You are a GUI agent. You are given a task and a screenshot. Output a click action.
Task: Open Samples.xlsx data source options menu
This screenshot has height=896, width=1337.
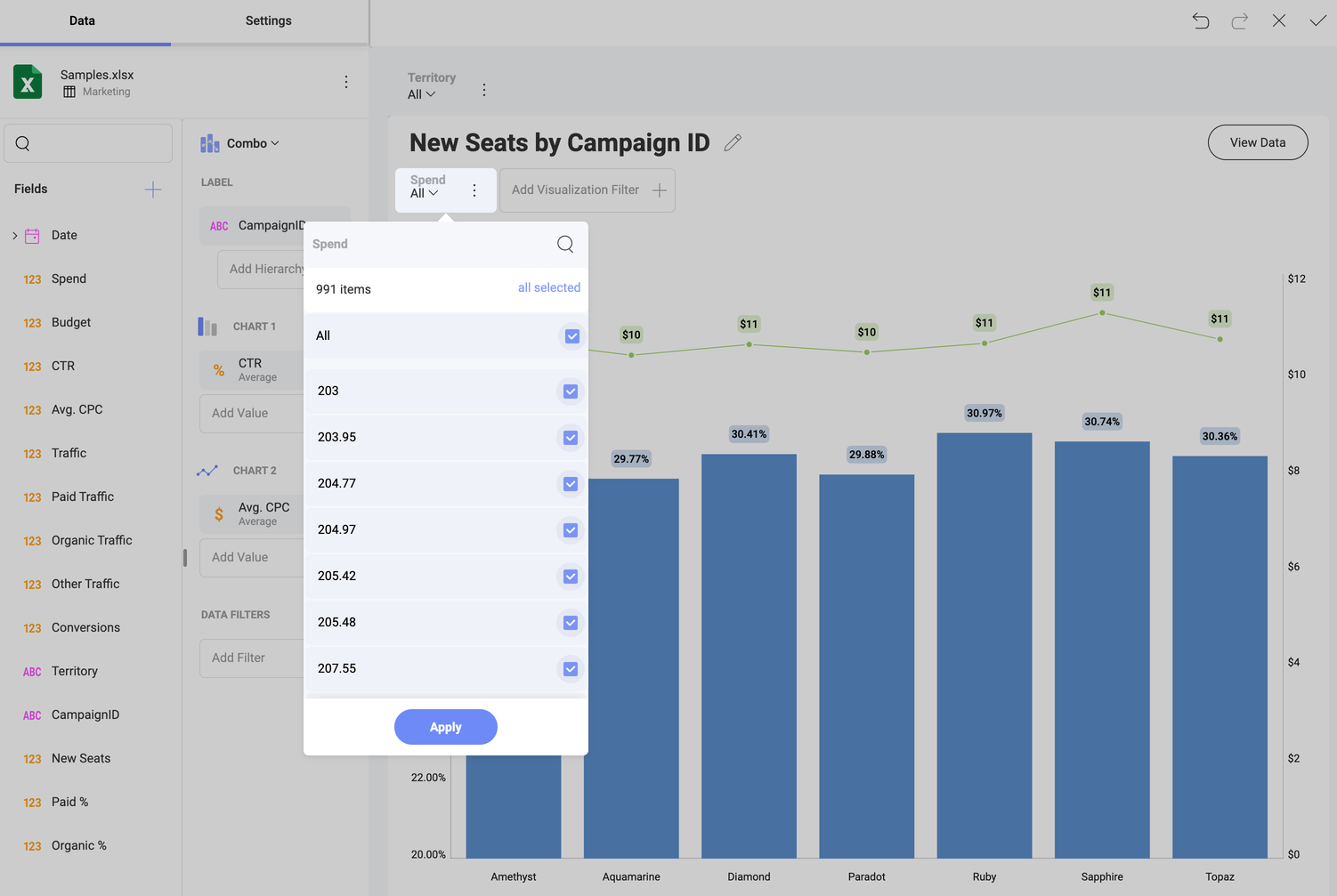(x=346, y=82)
